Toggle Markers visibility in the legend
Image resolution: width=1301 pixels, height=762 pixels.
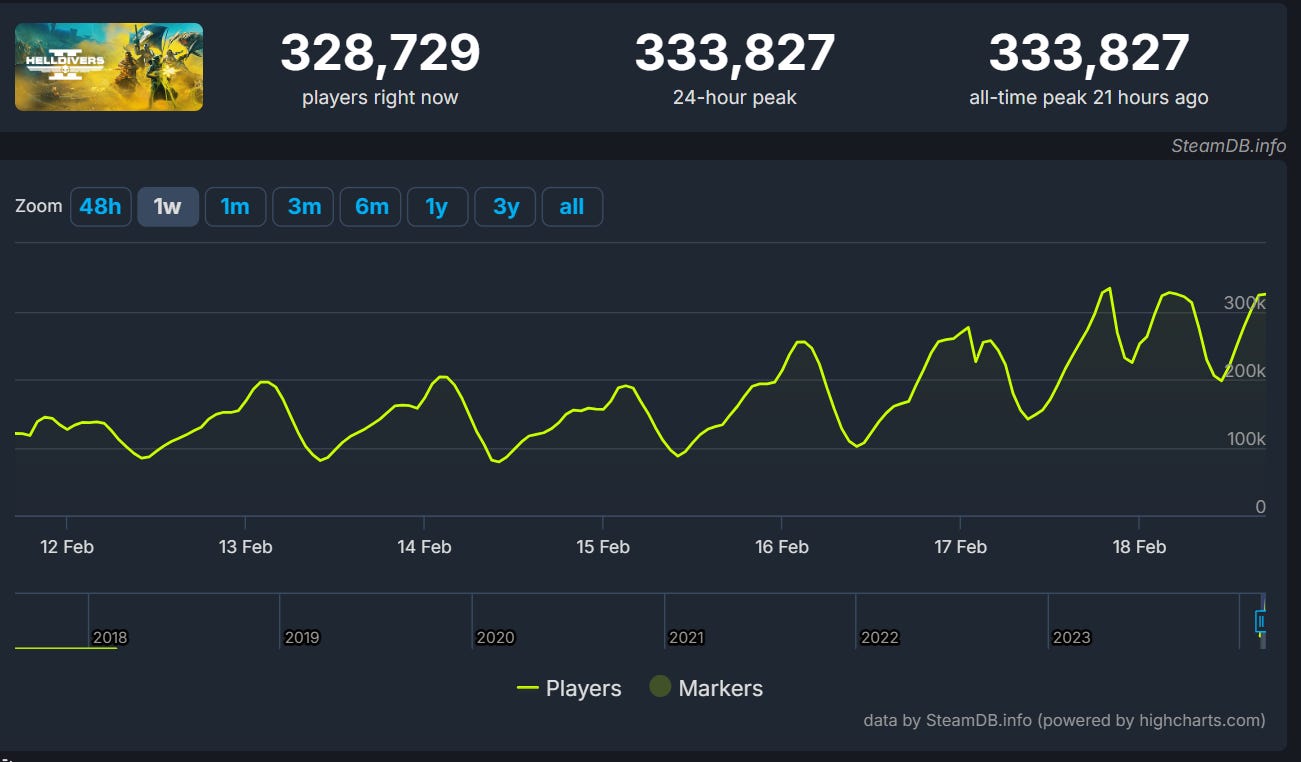point(721,688)
